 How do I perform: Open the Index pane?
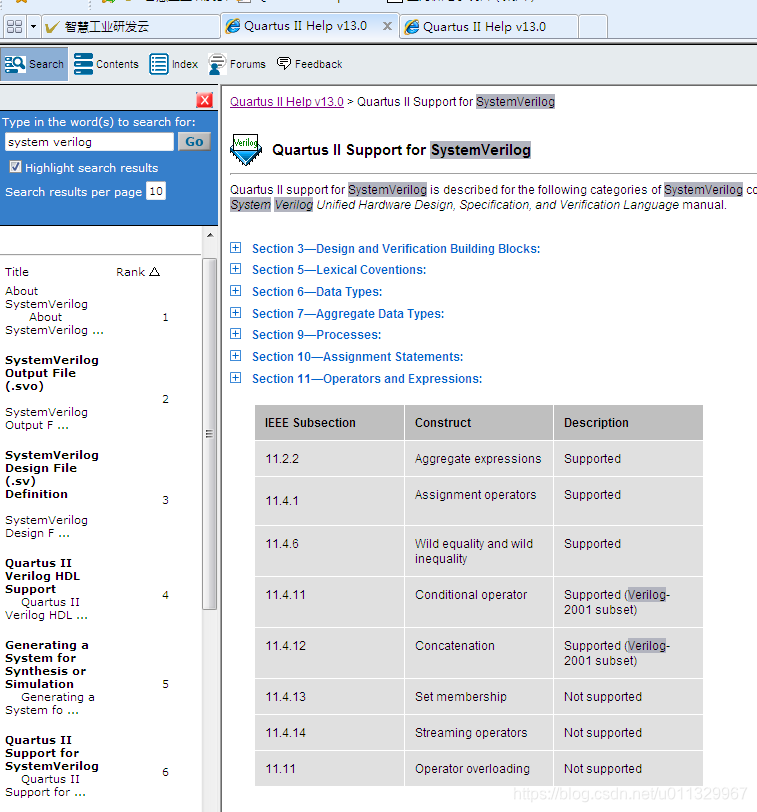click(x=174, y=64)
